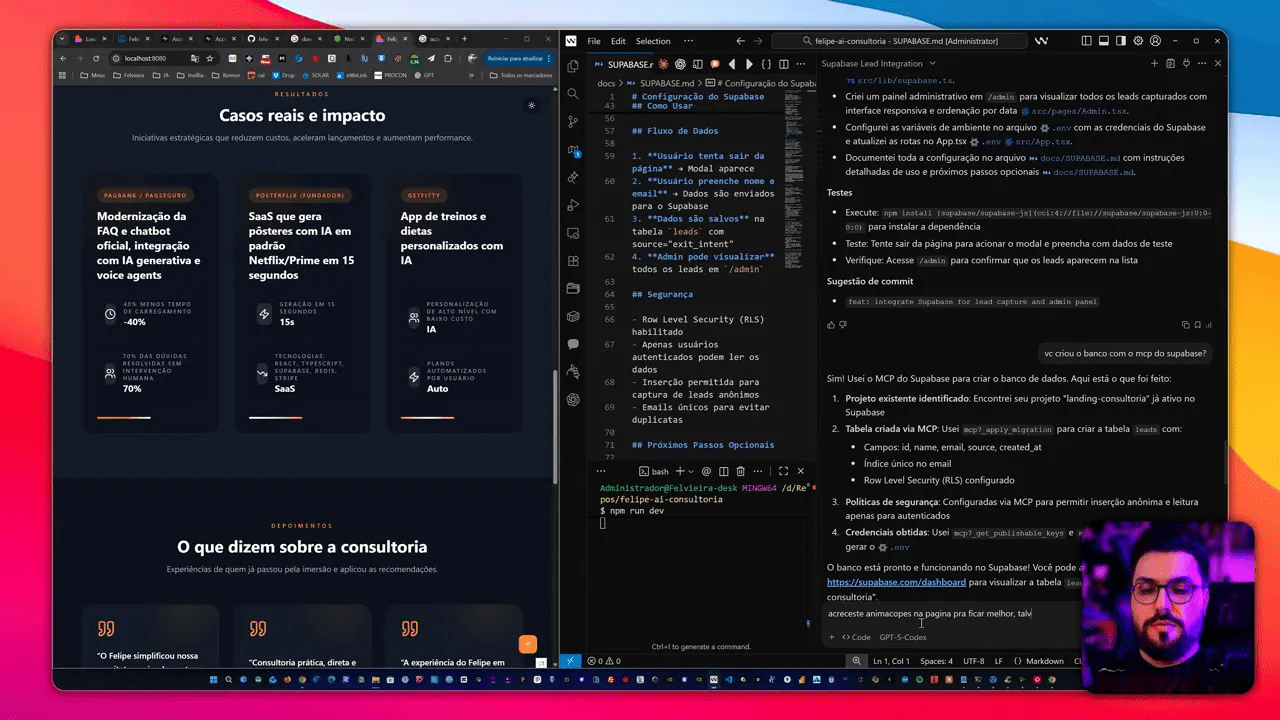Toggle the secondary sidebar
Screen dimensions: 1280x720
1121,41
